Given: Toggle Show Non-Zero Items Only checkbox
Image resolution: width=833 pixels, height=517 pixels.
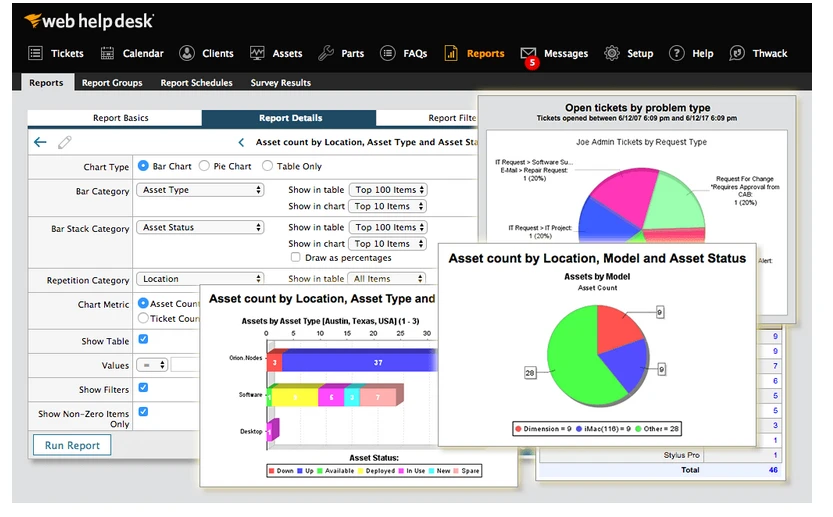Looking at the screenshot, I should (143, 411).
